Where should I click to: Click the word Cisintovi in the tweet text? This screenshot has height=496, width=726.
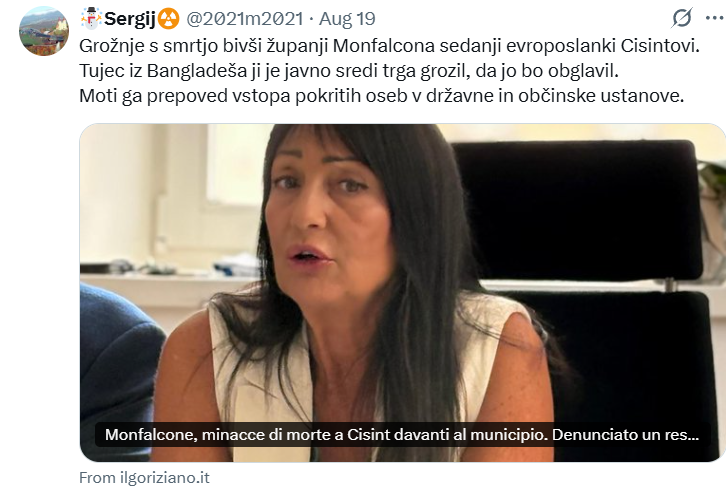(660, 46)
